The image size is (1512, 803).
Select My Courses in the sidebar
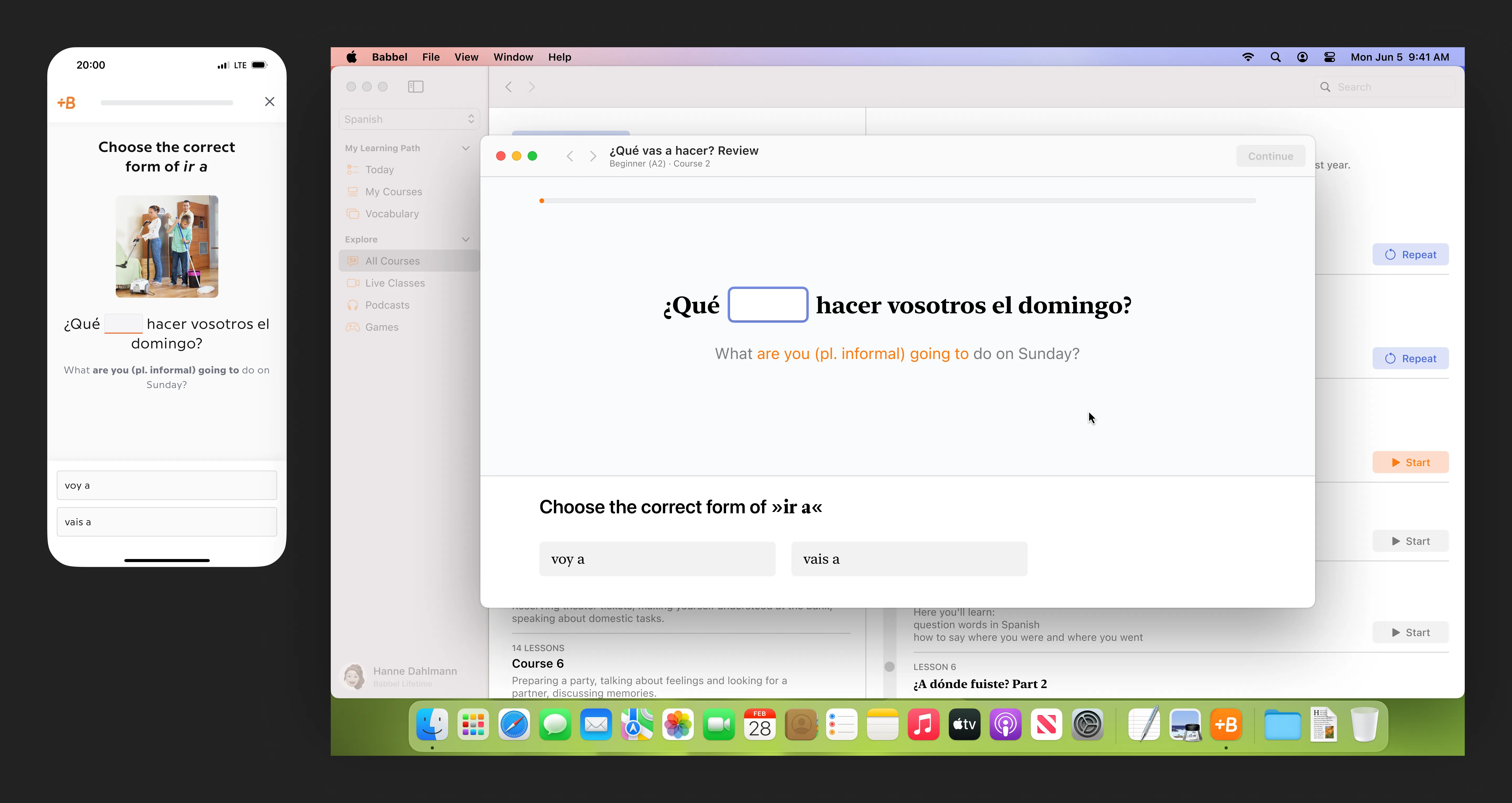(x=409, y=192)
